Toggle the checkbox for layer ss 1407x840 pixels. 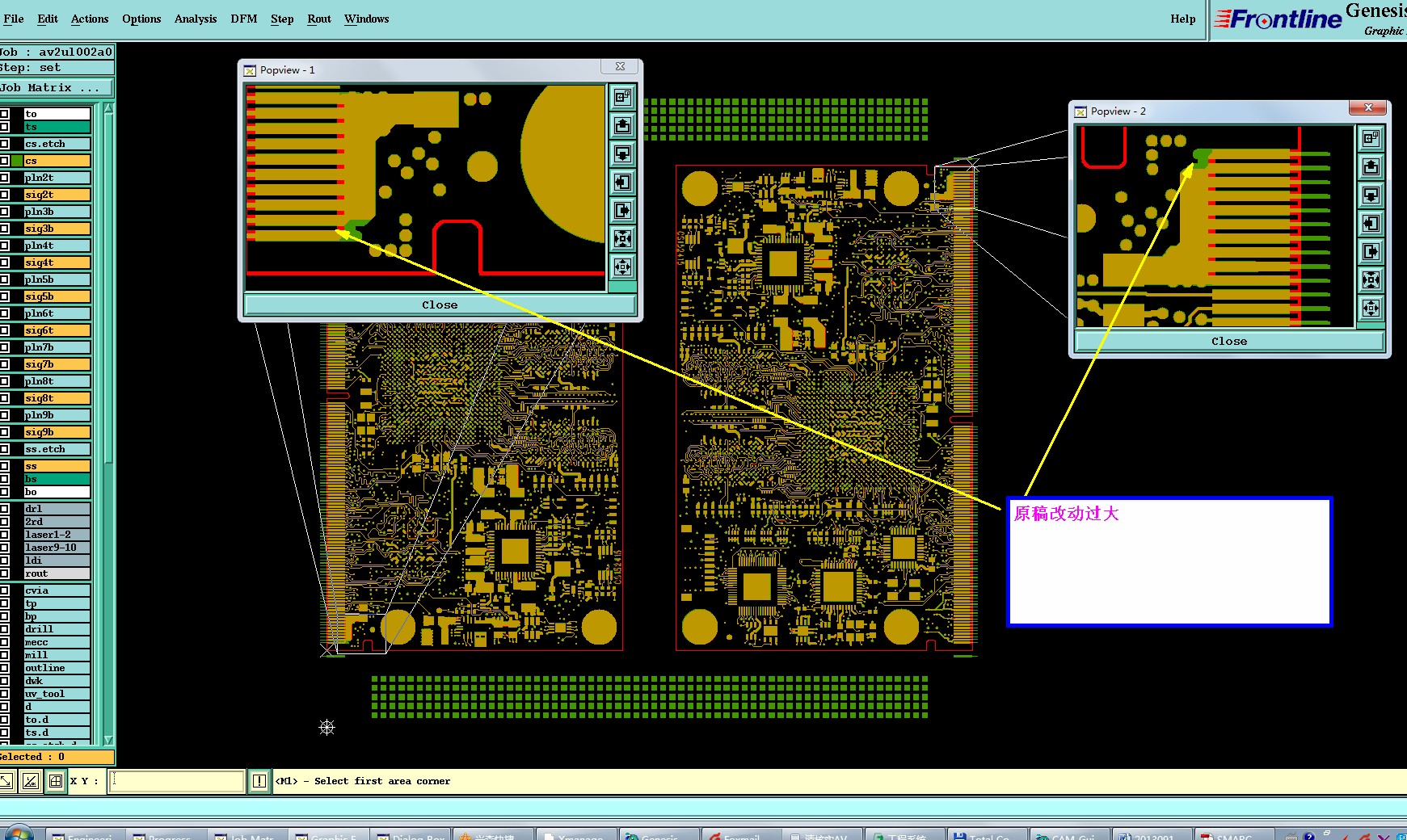(x=5, y=466)
